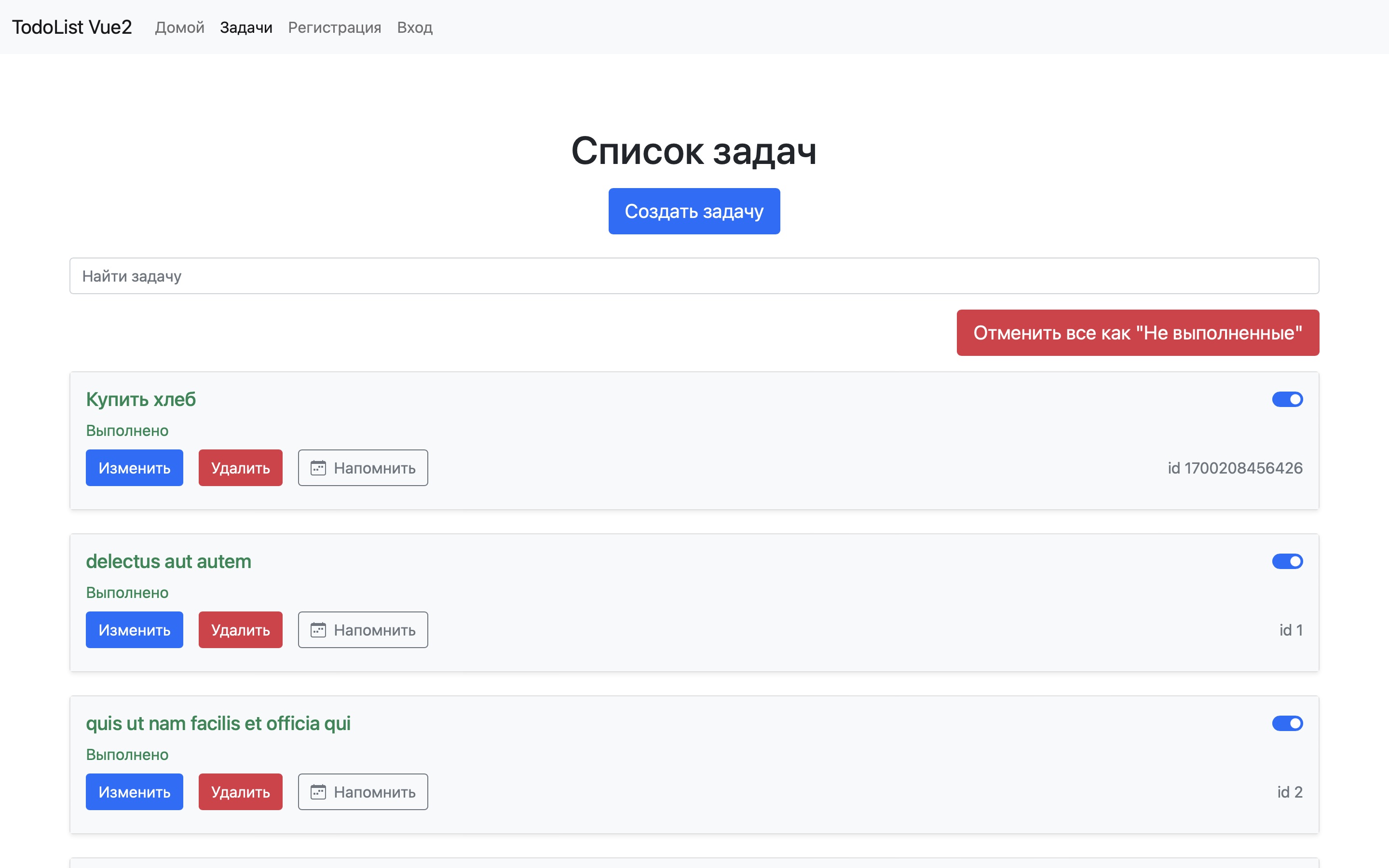
Task: Click Выполнено status under delectus aut autem
Action: tap(127, 593)
